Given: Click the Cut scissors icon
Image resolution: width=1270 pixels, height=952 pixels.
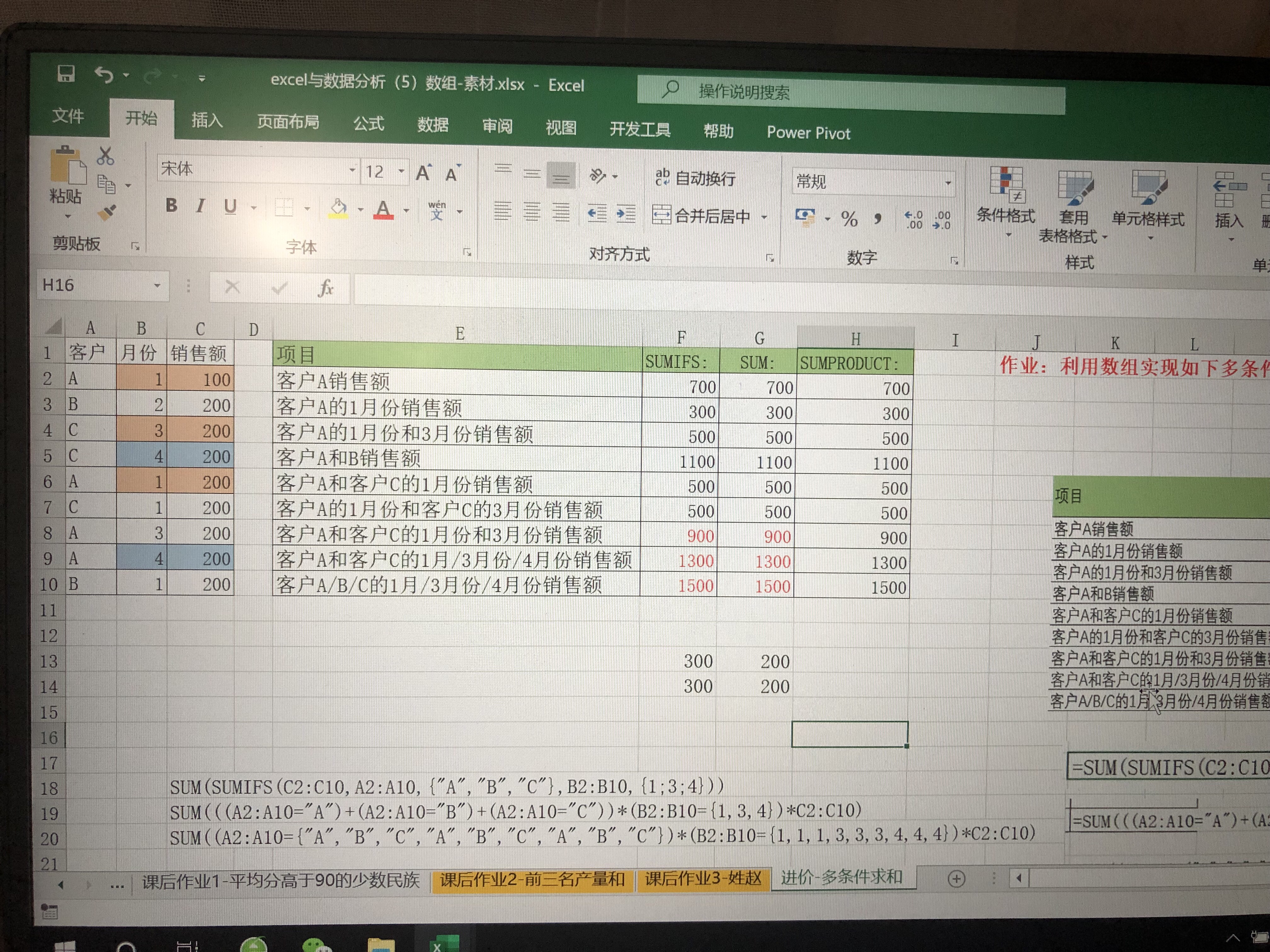Looking at the screenshot, I should click(106, 156).
